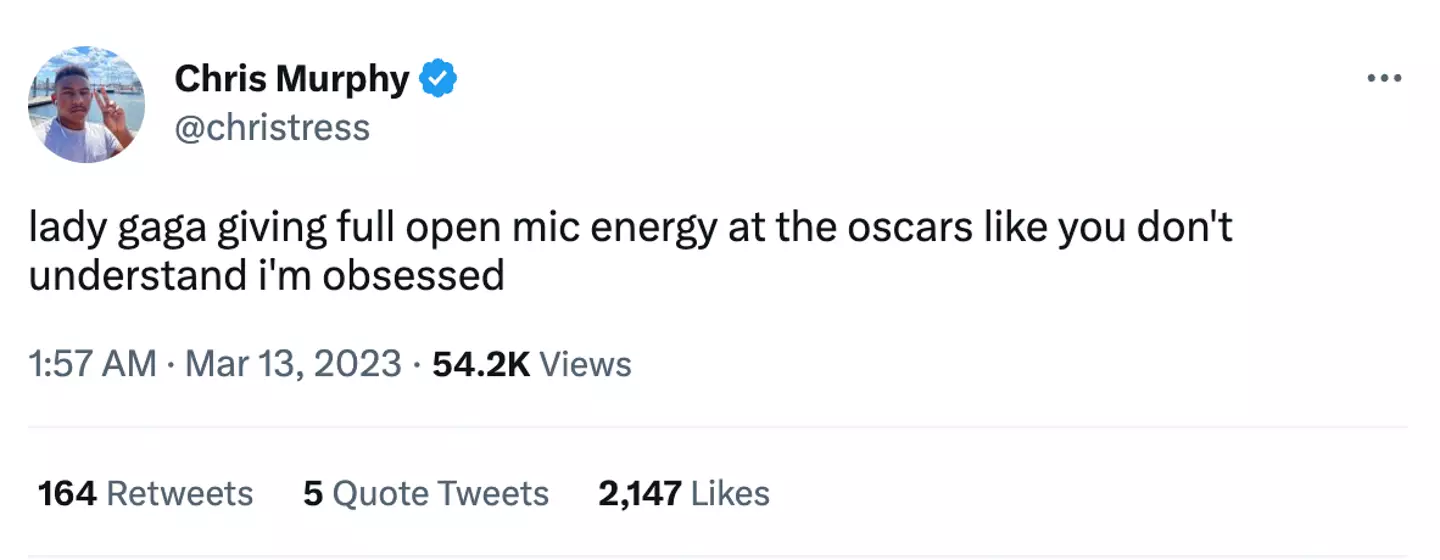The image size is (1440, 560).
Task: Show the 2,147 Likes list
Action: coord(684,493)
